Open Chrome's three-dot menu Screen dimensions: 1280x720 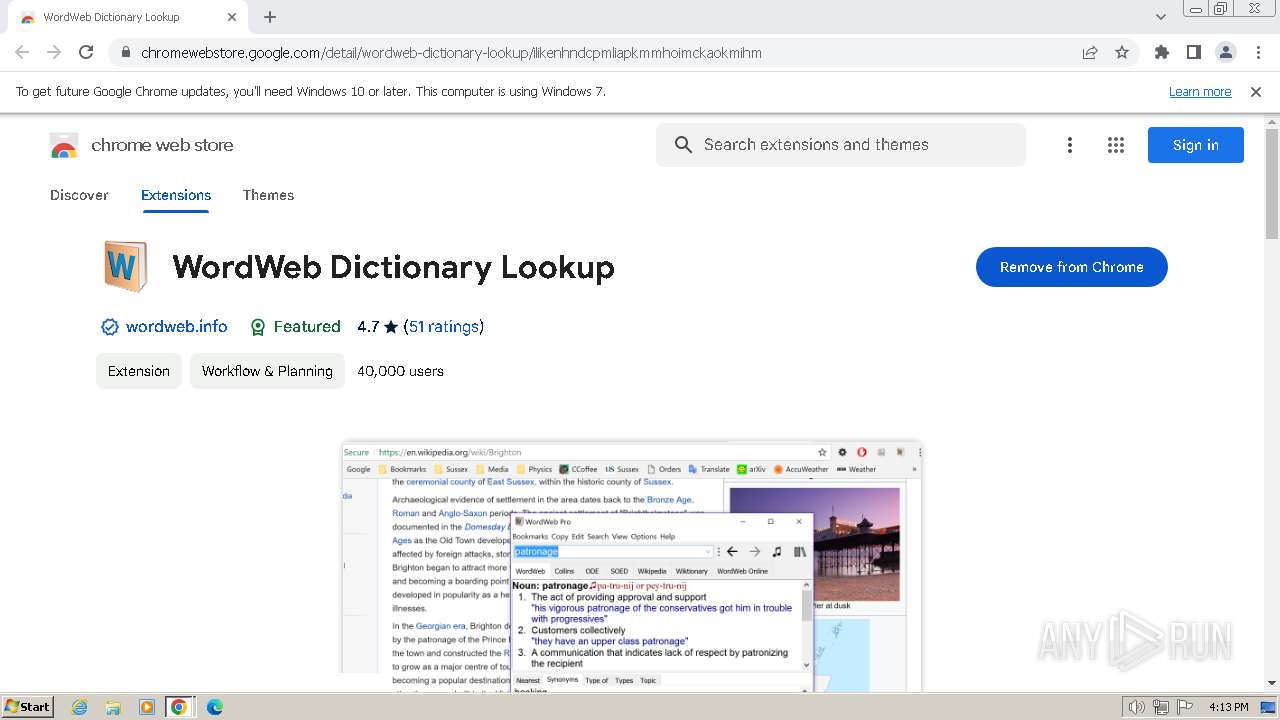1257,53
